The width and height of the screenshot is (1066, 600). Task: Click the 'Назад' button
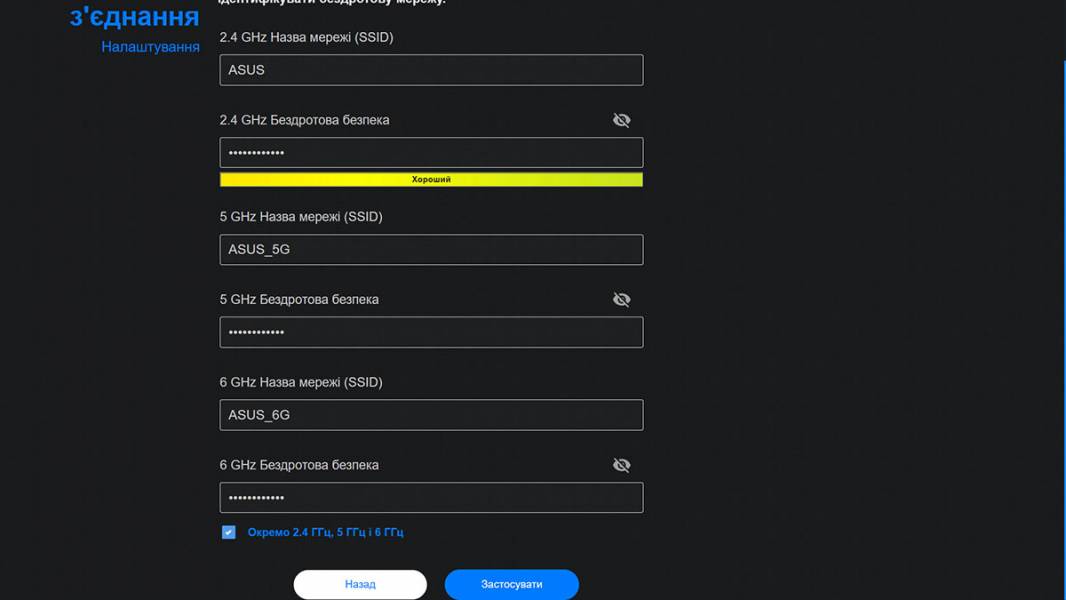(x=360, y=584)
